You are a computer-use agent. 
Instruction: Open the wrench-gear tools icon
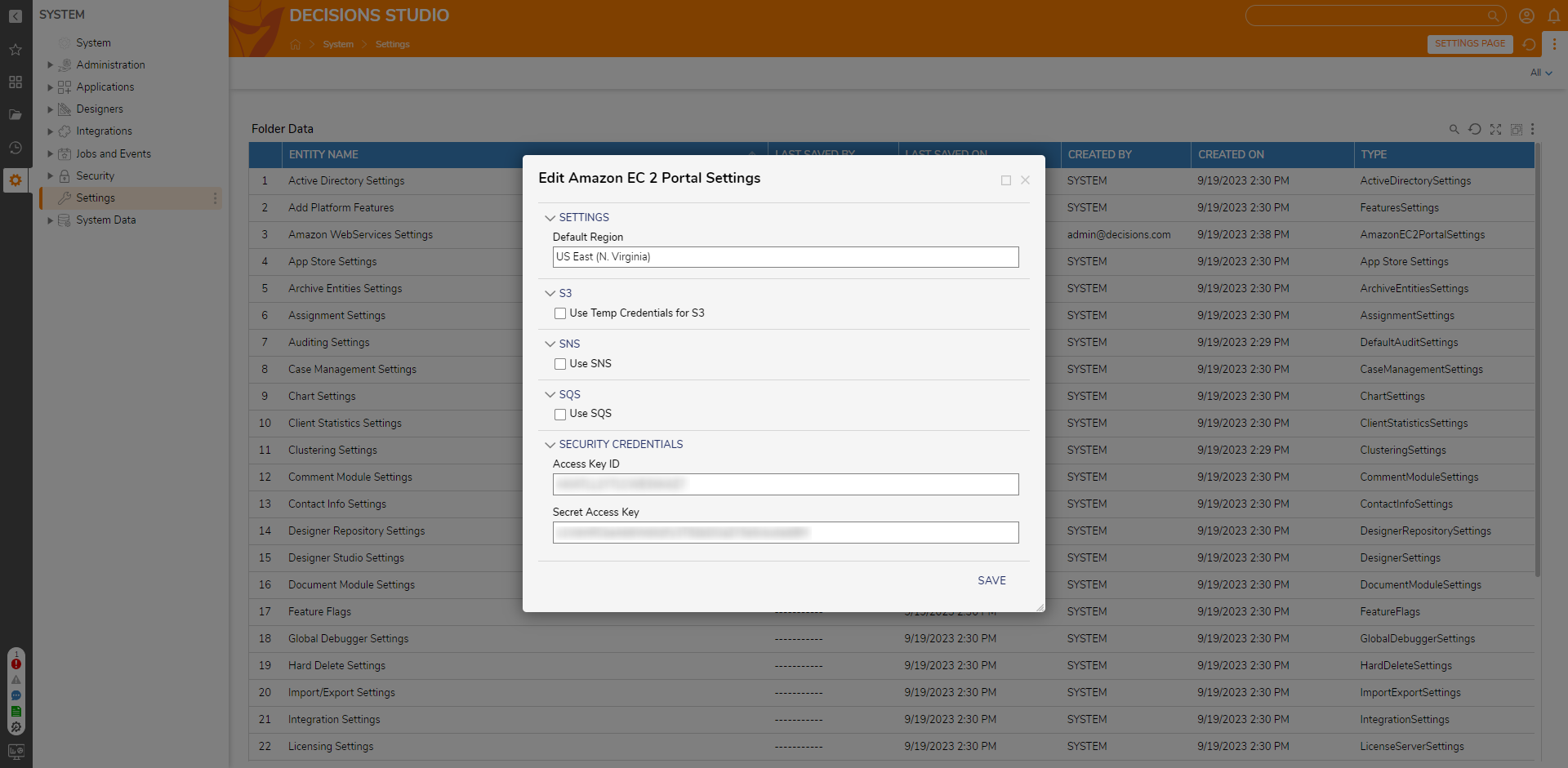coord(16,726)
